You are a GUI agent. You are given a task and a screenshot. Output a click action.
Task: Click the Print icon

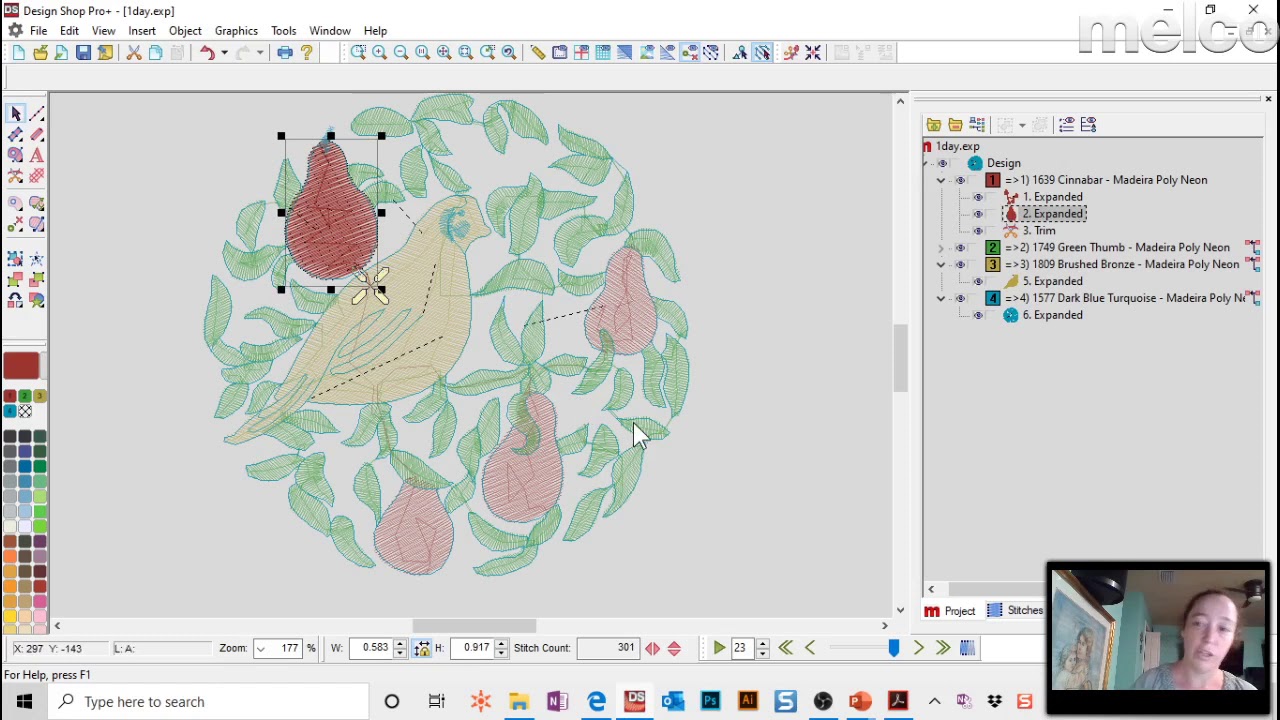coord(285,53)
